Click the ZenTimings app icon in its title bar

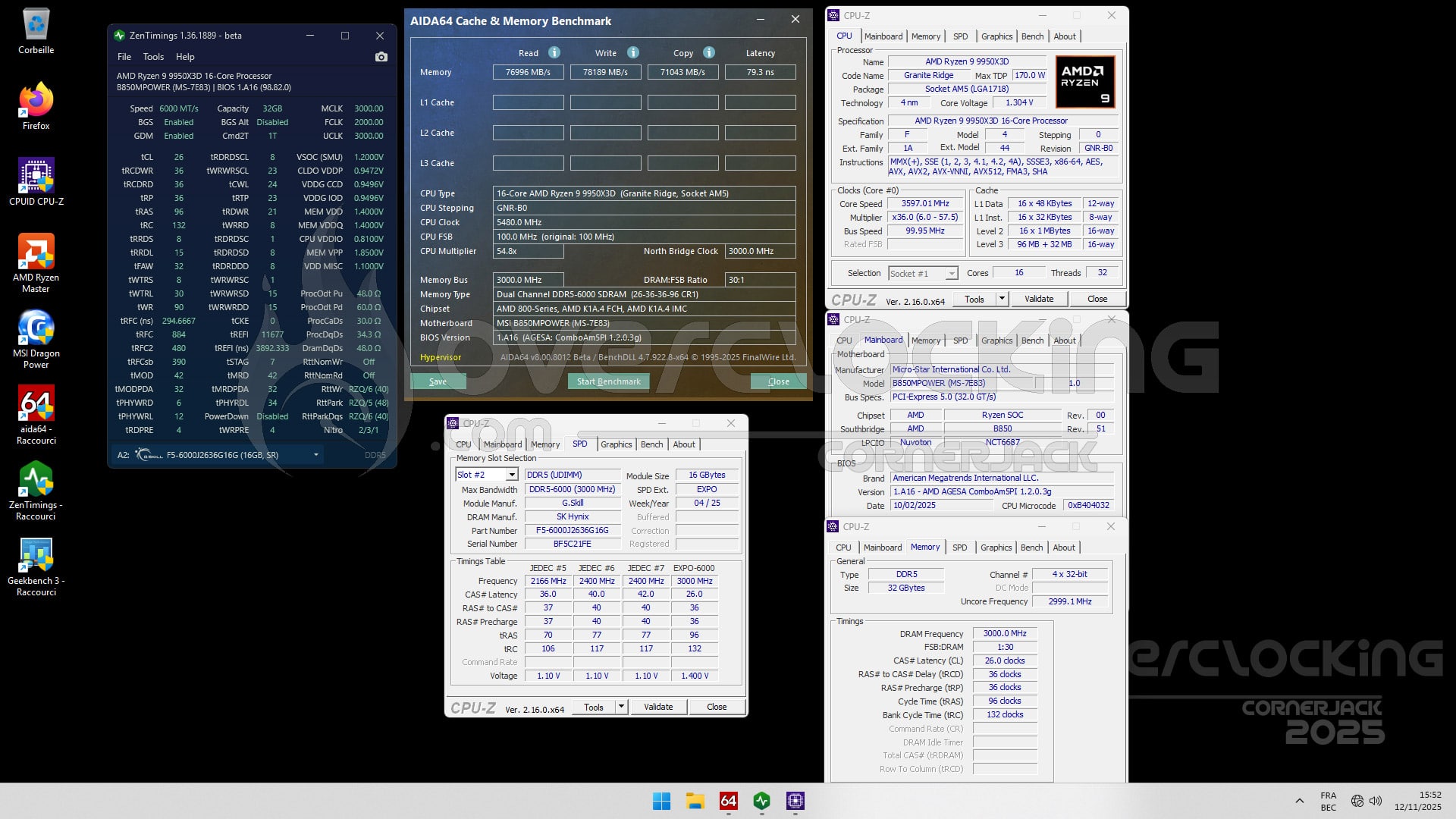[x=119, y=36]
